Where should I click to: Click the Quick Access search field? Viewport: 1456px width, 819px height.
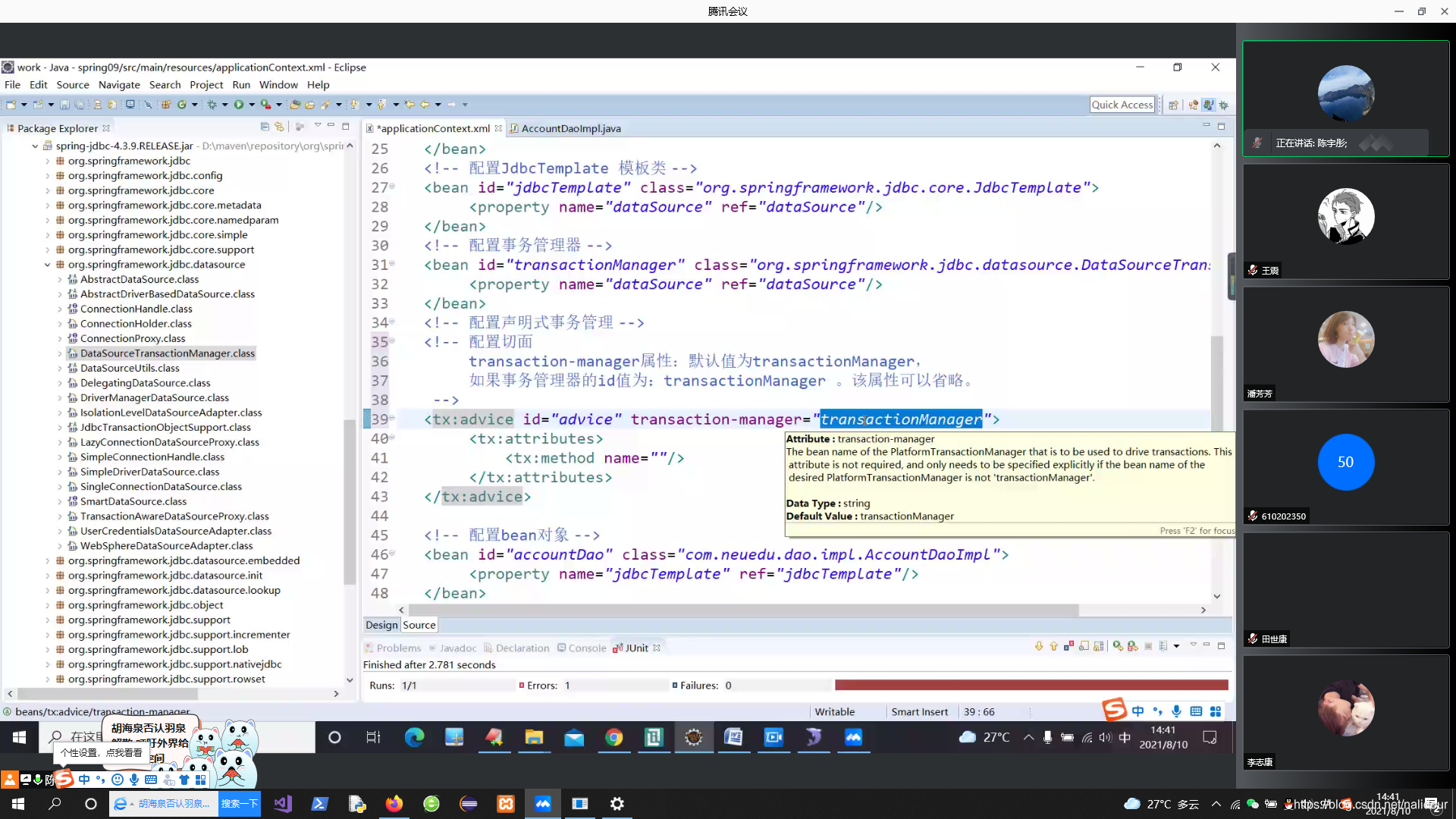tap(1122, 105)
